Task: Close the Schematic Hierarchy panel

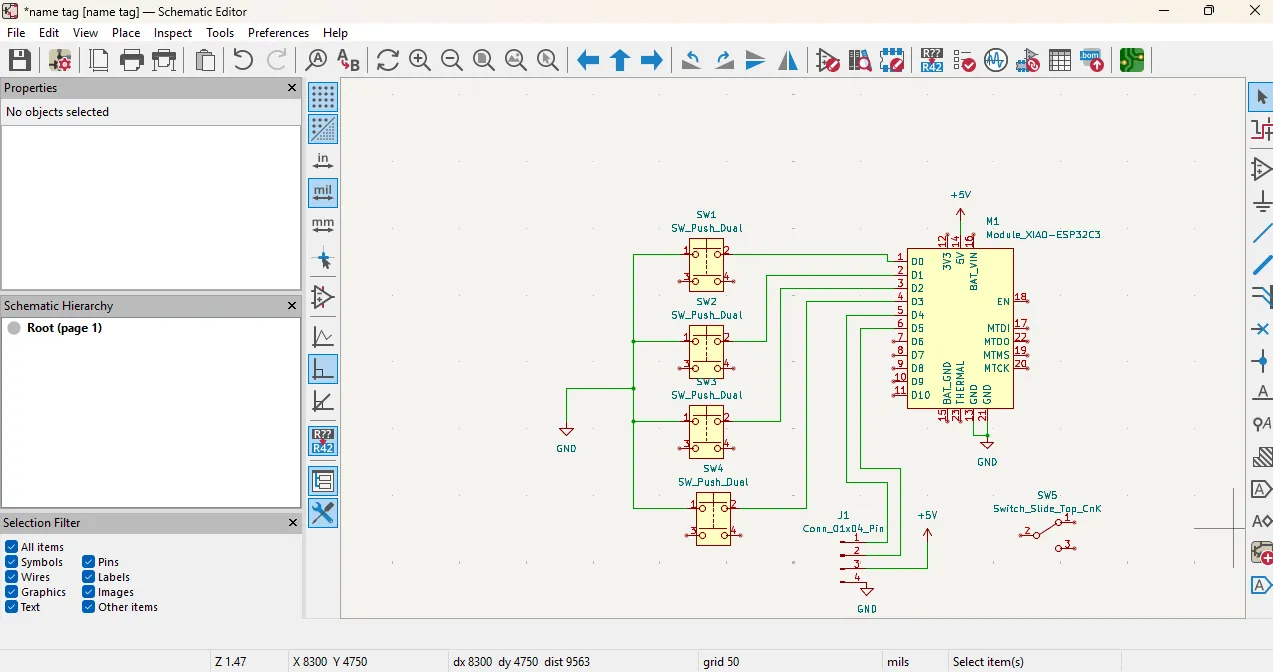Action: (292, 306)
